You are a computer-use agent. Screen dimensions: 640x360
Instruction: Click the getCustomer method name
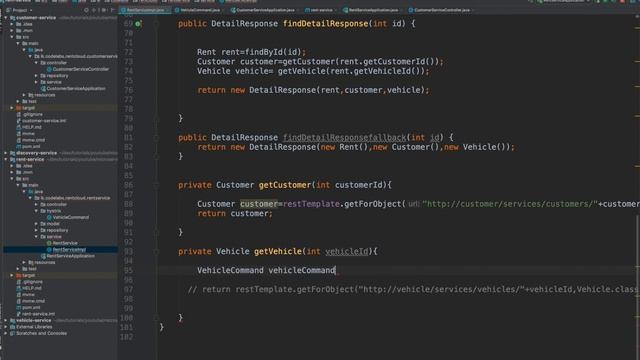click(285, 185)
